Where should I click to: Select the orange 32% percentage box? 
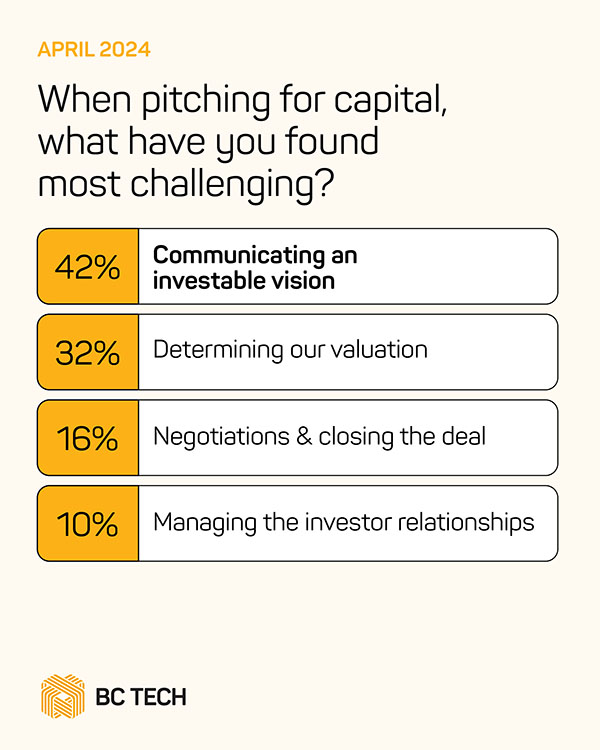88,351
